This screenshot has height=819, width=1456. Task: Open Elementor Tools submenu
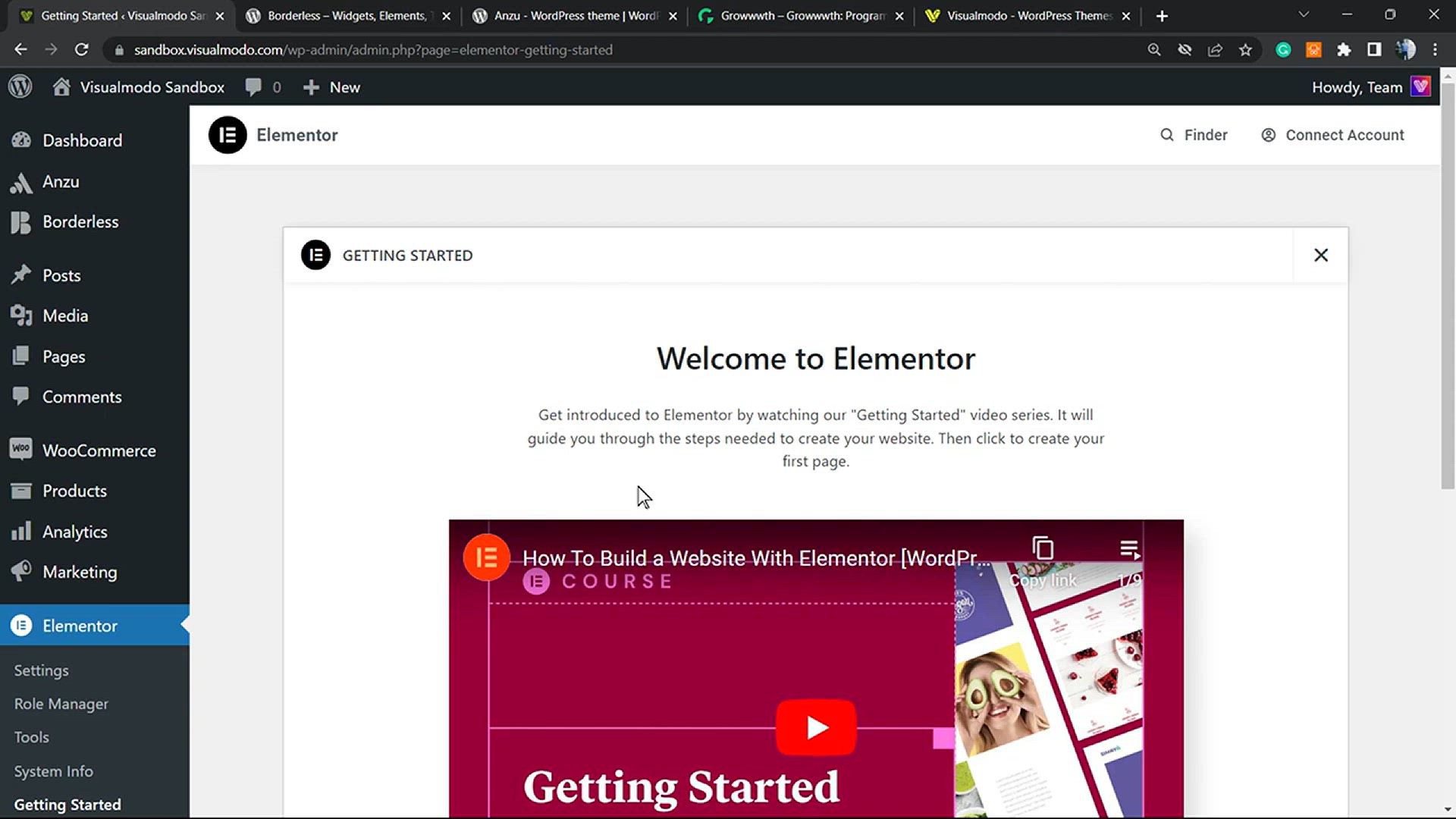coord(32,737)
